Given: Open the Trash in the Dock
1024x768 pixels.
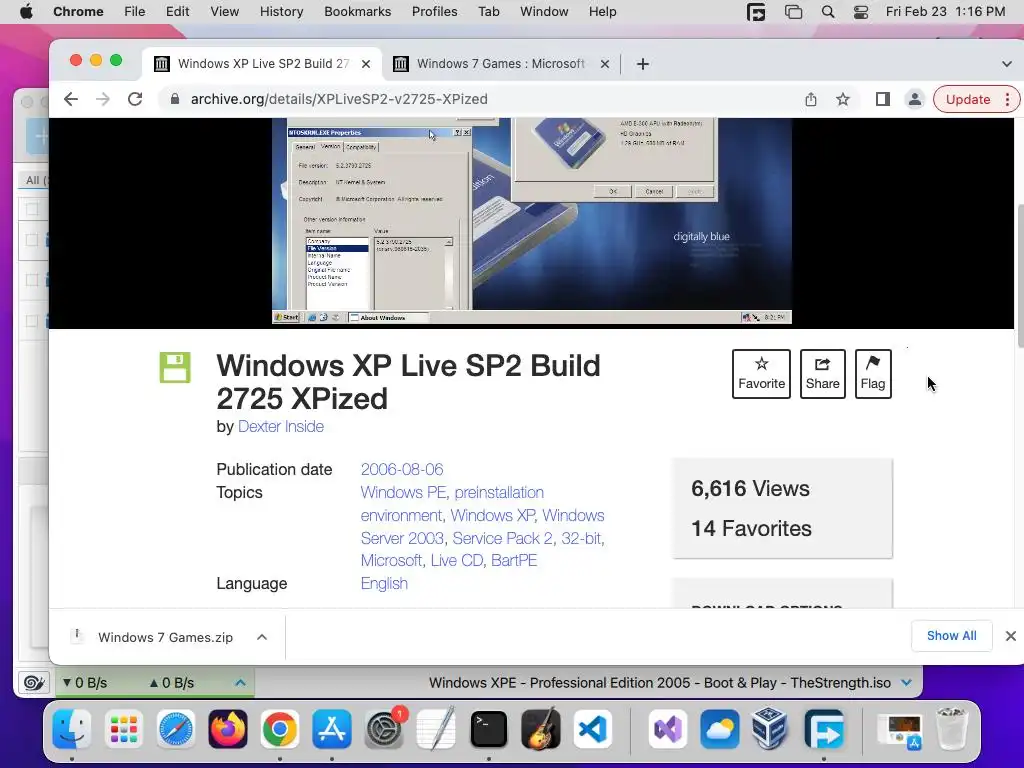Looking at the screenshot, I should coord(952,729).
